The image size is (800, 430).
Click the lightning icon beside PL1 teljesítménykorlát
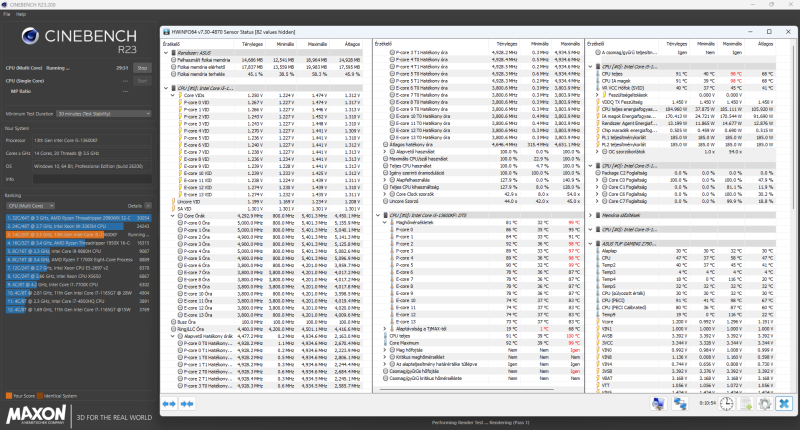598,138
